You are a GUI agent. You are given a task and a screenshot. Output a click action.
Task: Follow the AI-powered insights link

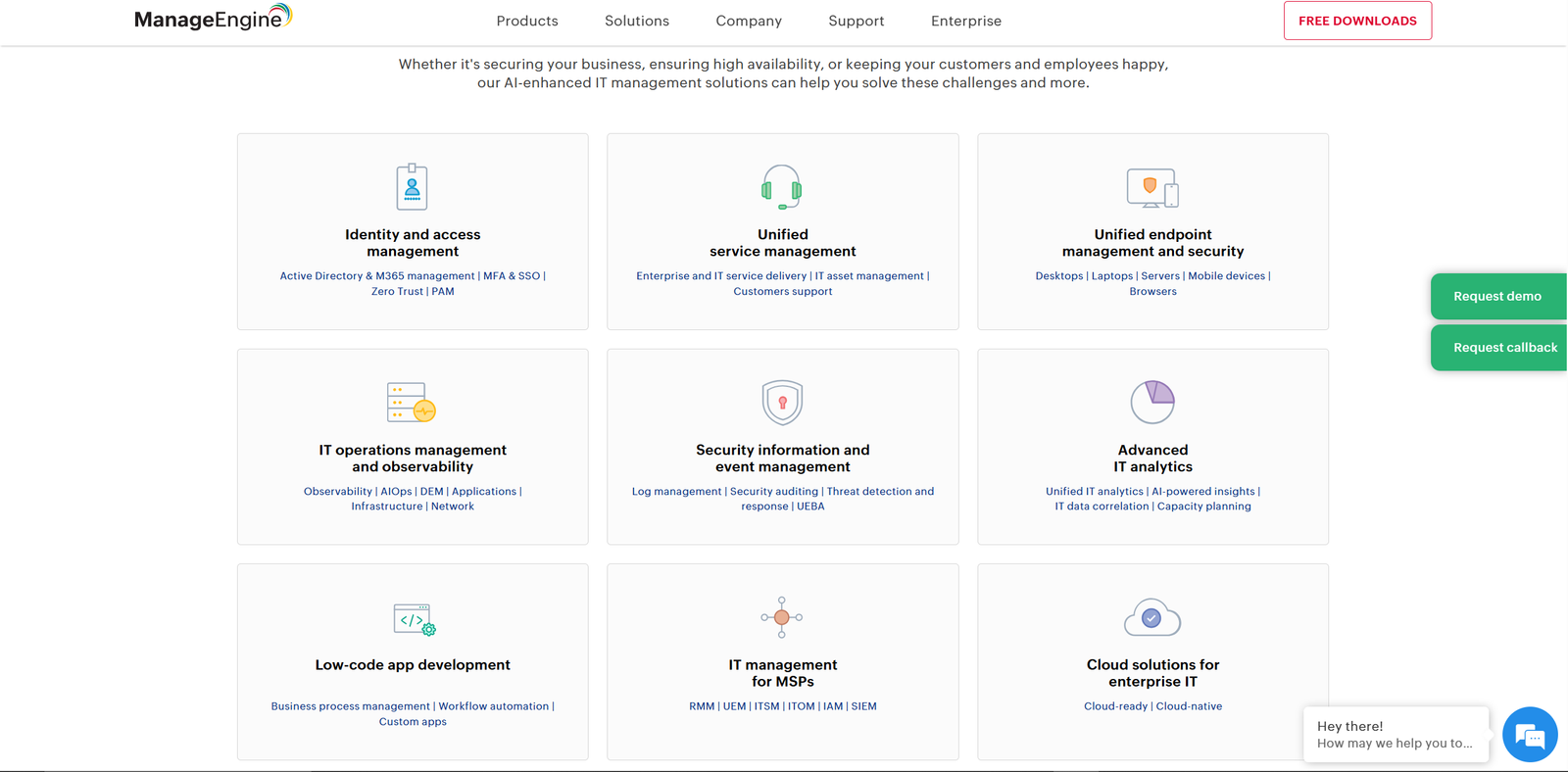1203,492
